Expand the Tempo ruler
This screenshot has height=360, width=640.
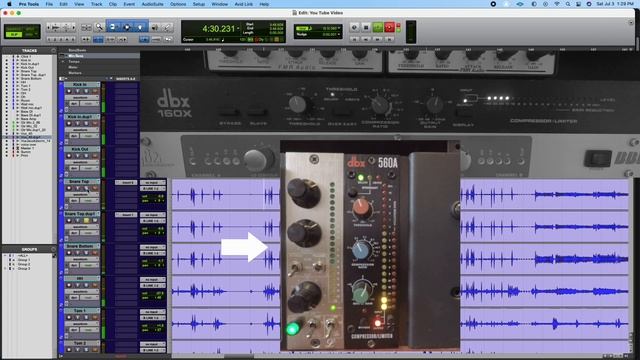[x=63, y=62]
